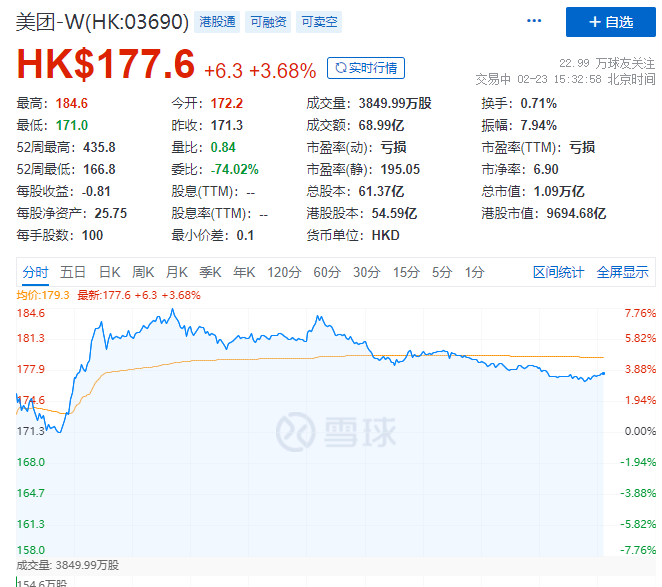Click the 昨收 value 171.3
The height and width of the screenshot is (587, 662).
click(227, 125)
